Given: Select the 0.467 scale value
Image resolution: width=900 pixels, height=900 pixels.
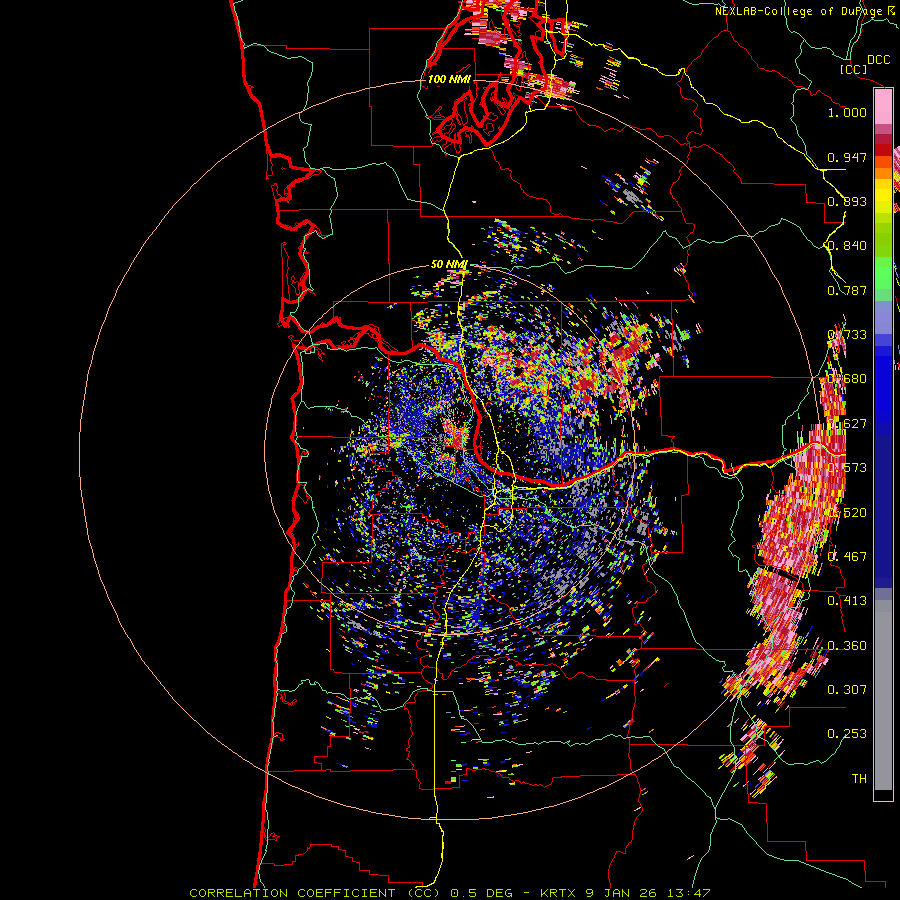Looking at the screenshot, I should tap(847, 556).
